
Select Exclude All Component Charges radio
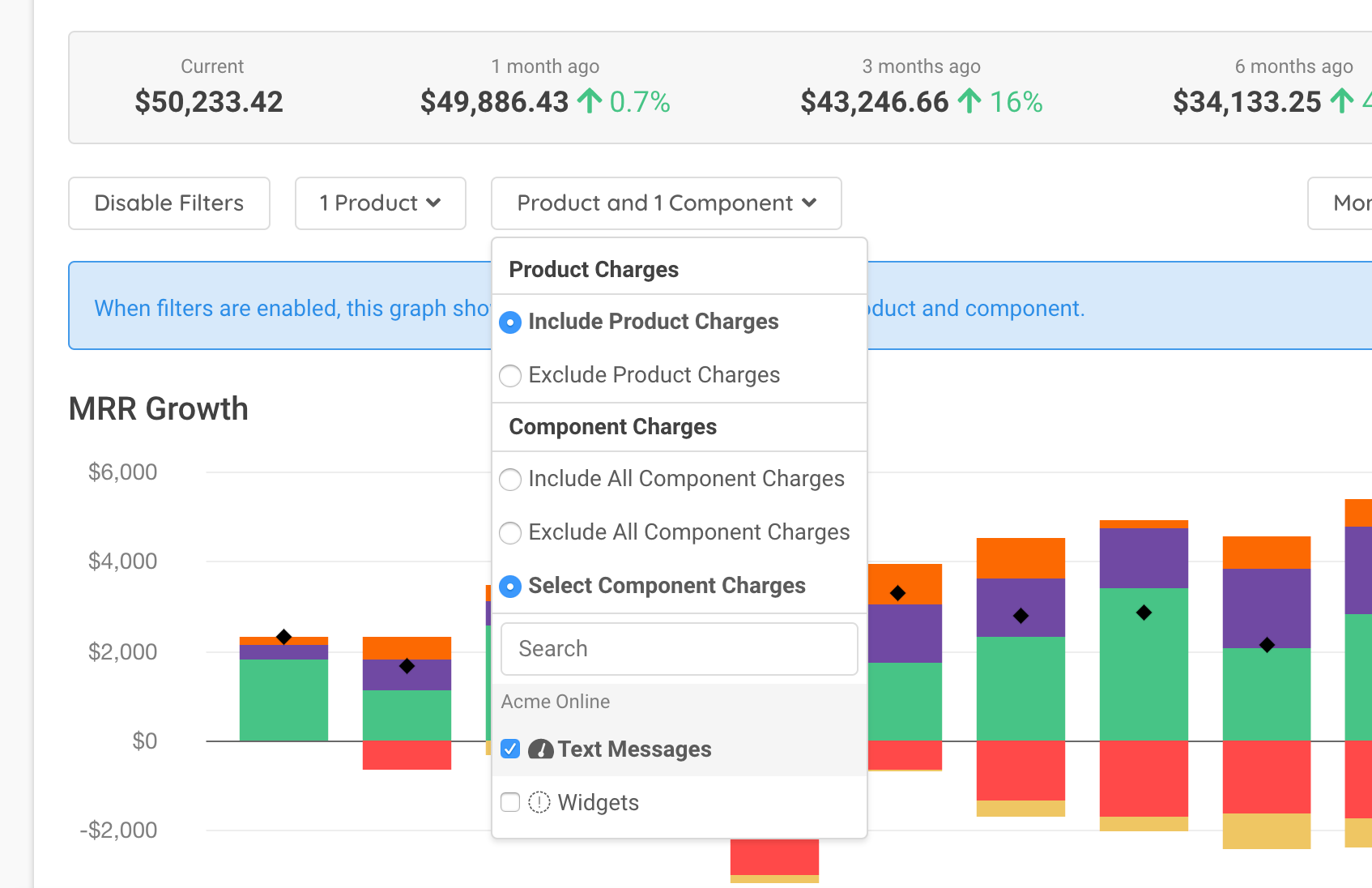click(510, 533)
